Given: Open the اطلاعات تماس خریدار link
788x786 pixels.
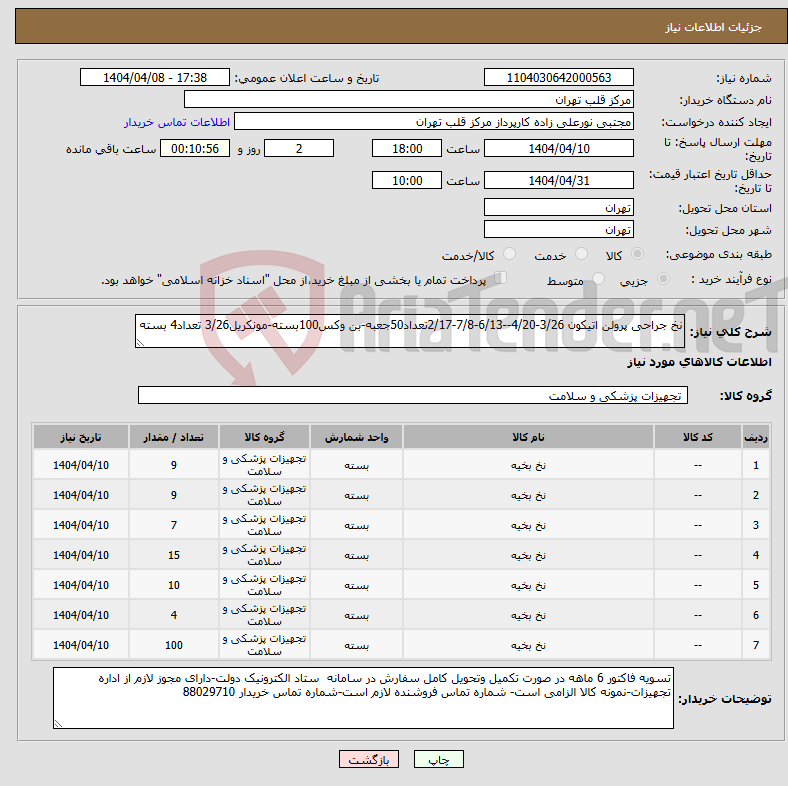Looking at the screenshot, I should (x=177, y=122).
